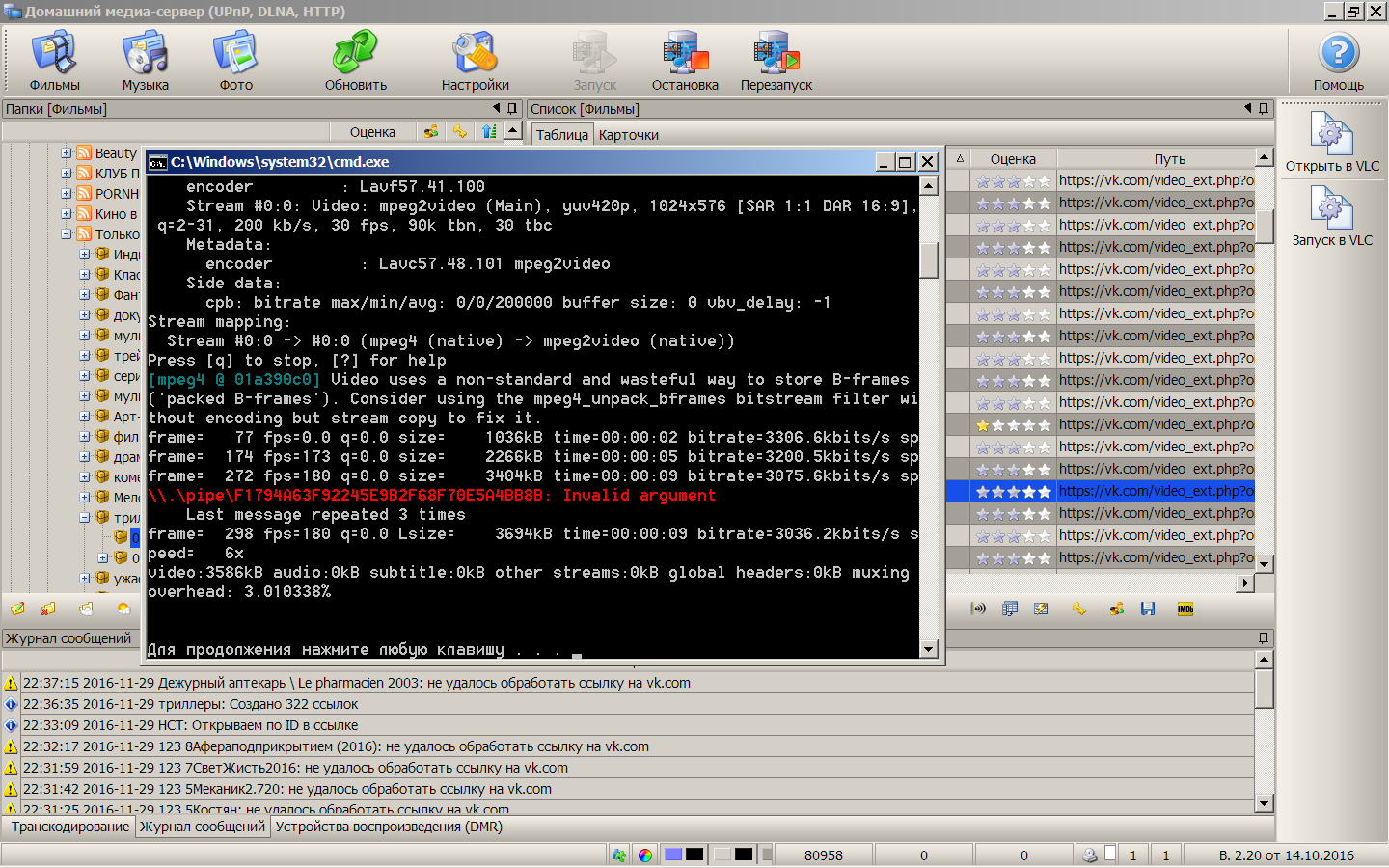Click the Помощь help button

click(x=1338, y=60)
